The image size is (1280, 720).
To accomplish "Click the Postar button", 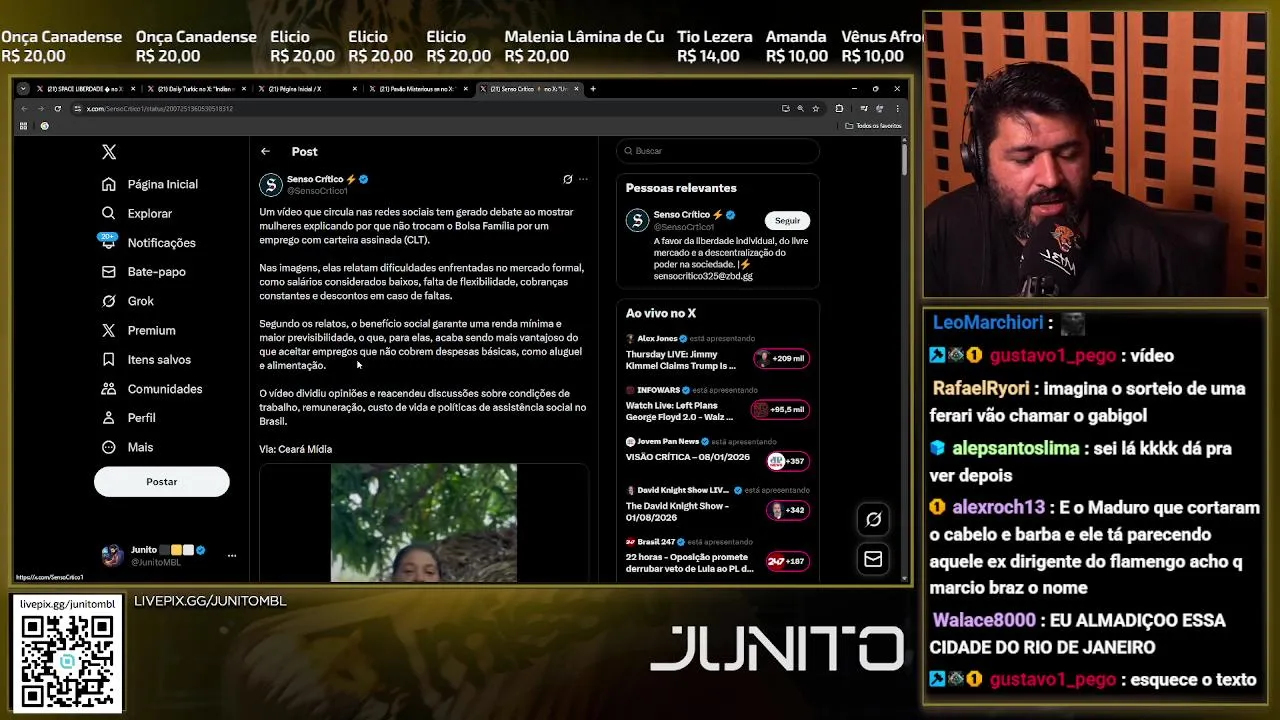I will 161,482.
